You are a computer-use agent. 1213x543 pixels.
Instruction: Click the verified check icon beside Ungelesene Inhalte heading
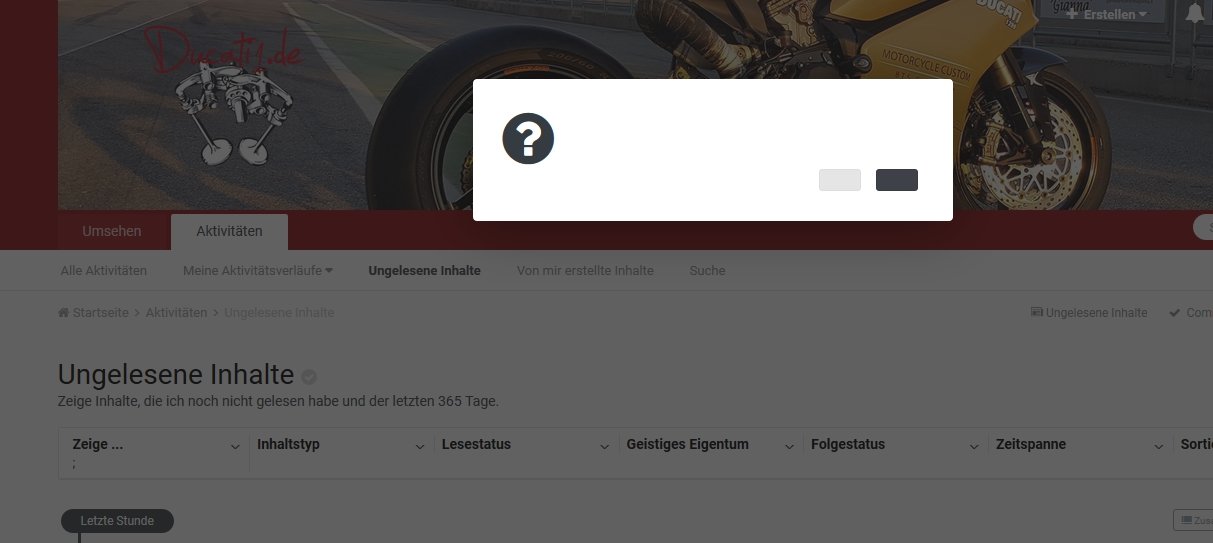pos(309,377)
